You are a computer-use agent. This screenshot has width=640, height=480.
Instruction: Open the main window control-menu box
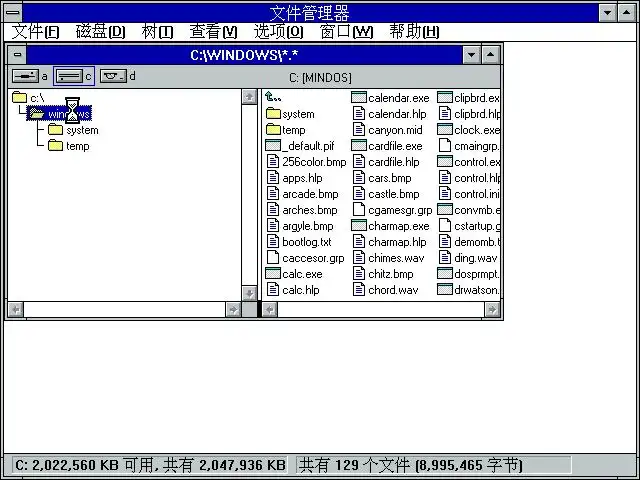click(x=13, y=12)
